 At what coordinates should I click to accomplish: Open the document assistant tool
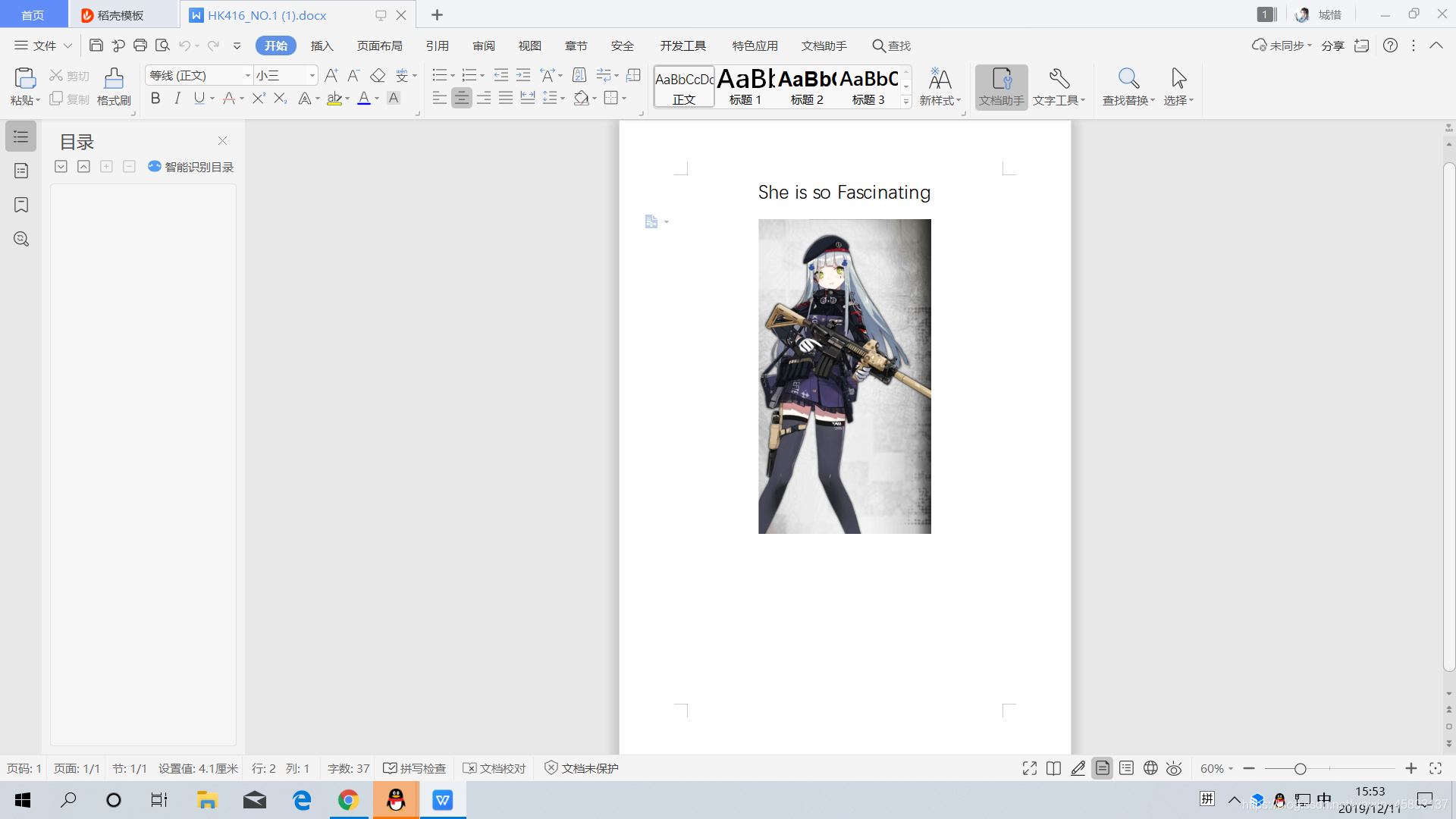(x=1002, y=87)
